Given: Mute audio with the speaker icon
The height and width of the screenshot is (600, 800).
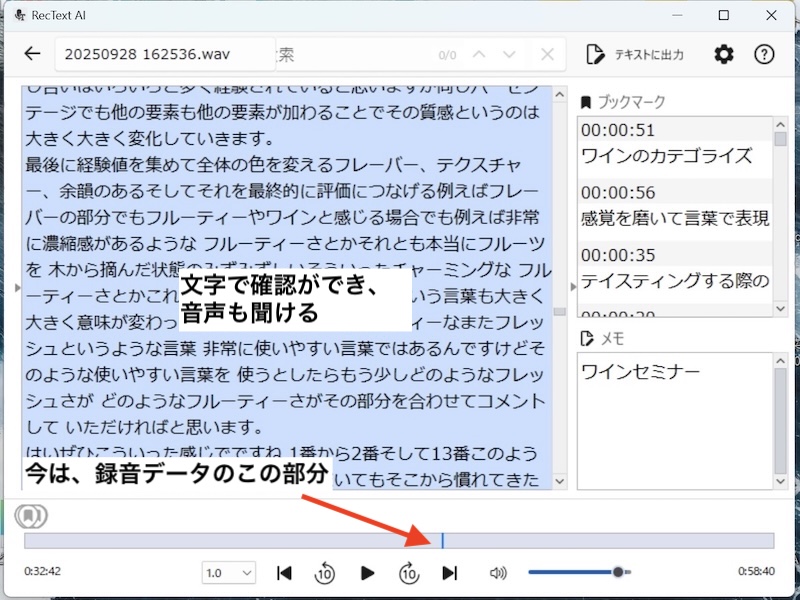Looking at the screenshot, I should (x=498, y=573).
